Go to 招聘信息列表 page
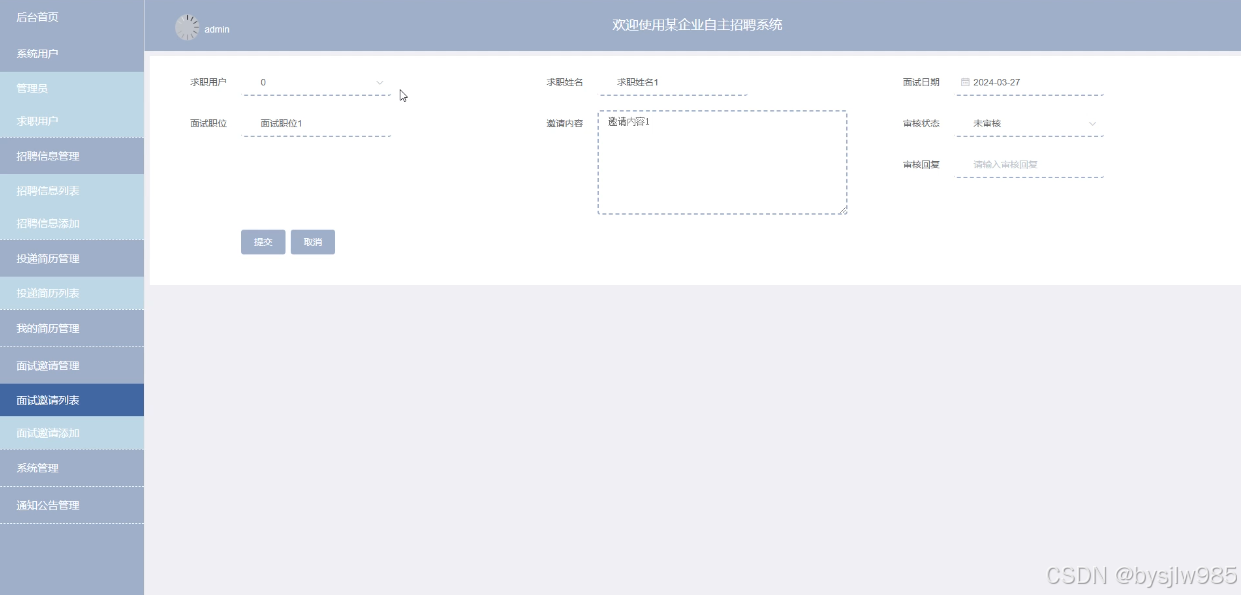The width and height of the screenshot is (1241, 595). coord(72,191)
